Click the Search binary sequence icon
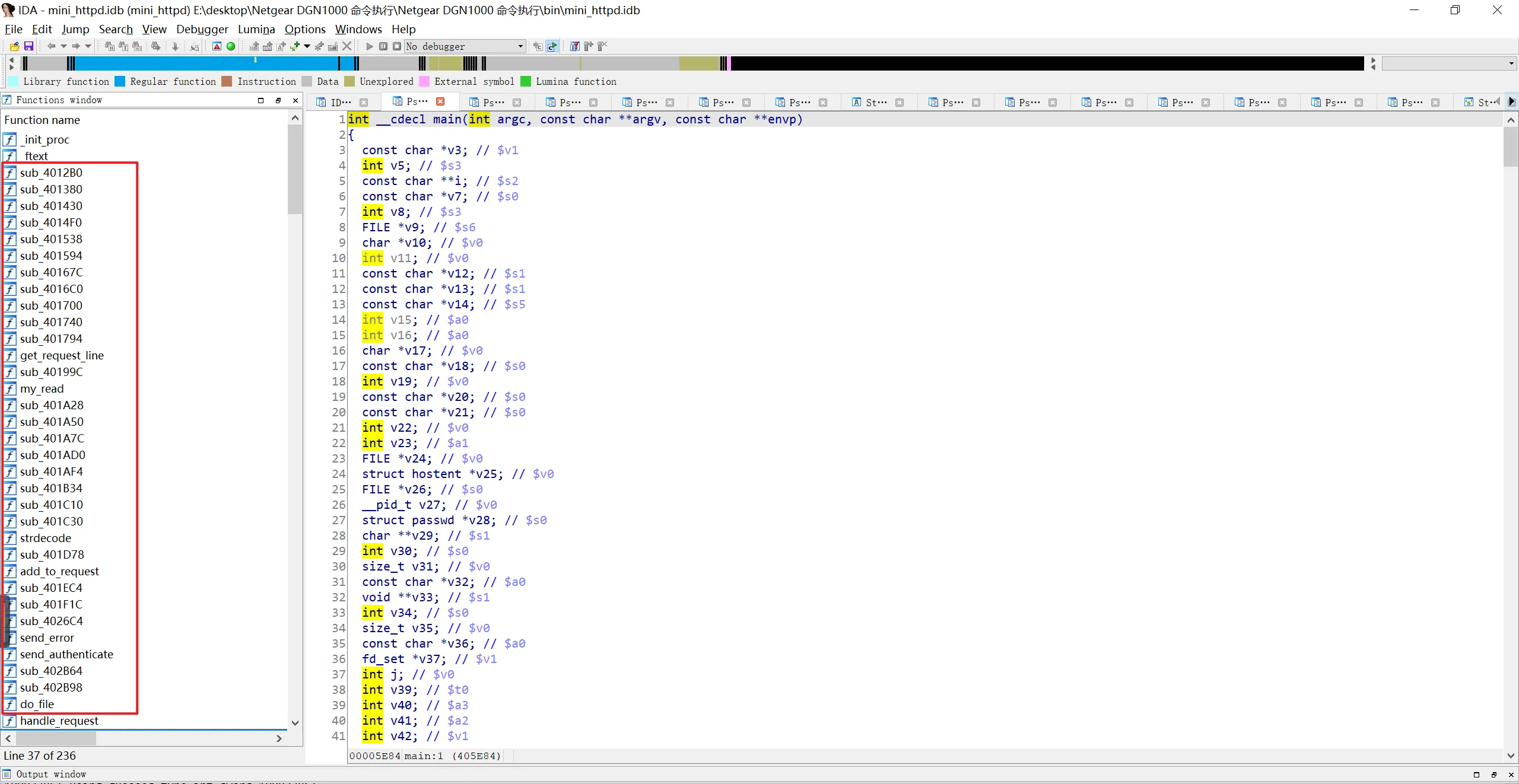Viewport: 1519px width, 784px height. tap(137, 46)
